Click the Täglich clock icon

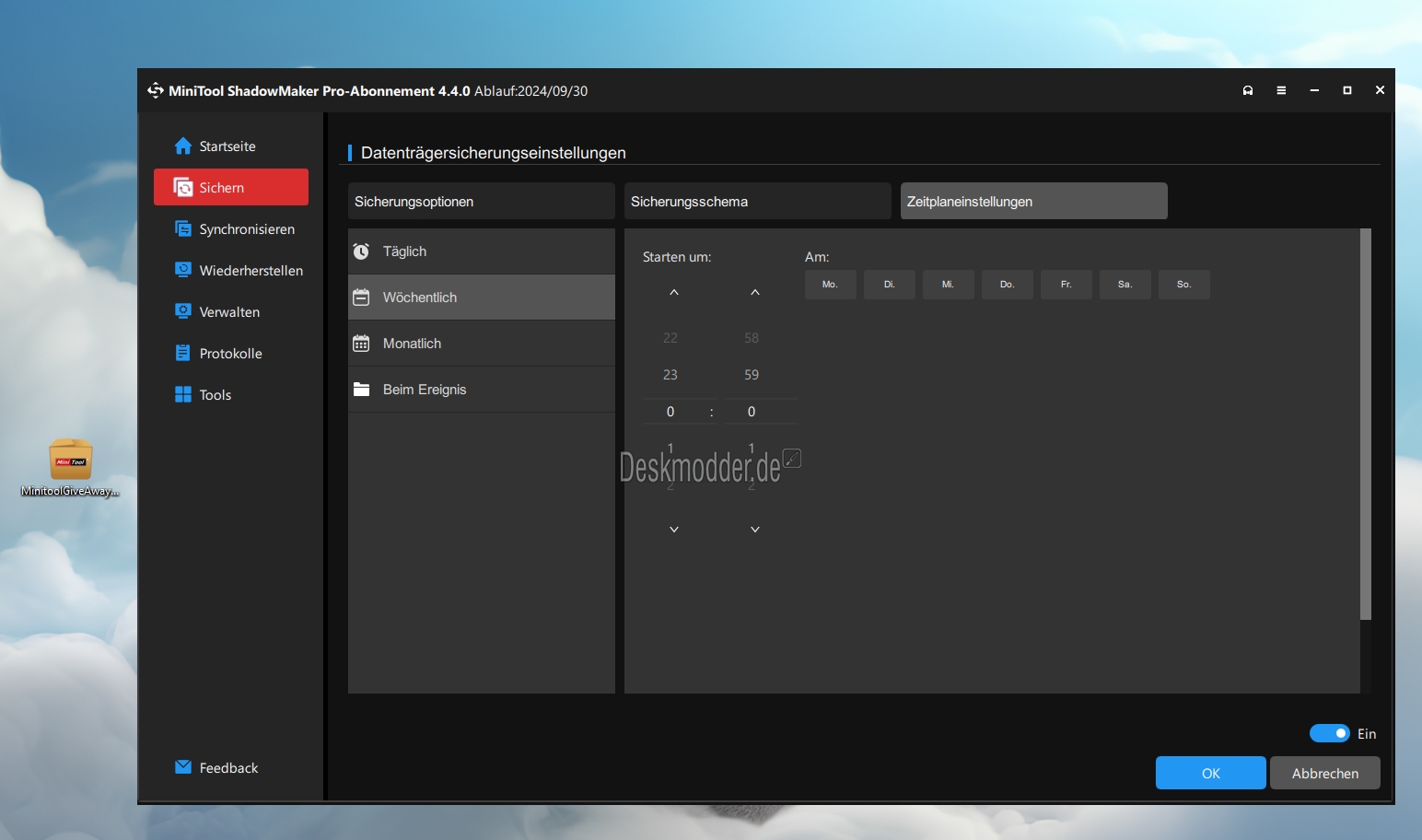(x=361, y=251)
